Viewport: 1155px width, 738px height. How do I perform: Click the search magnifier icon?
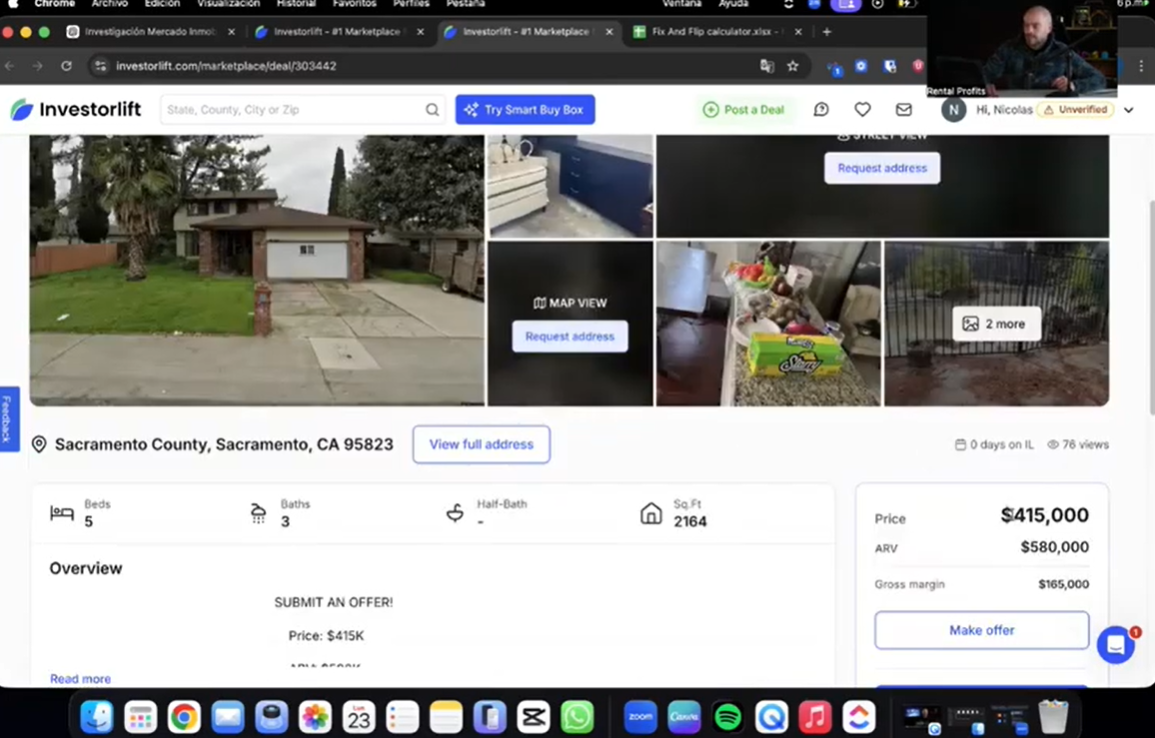(x=432, y=110)
